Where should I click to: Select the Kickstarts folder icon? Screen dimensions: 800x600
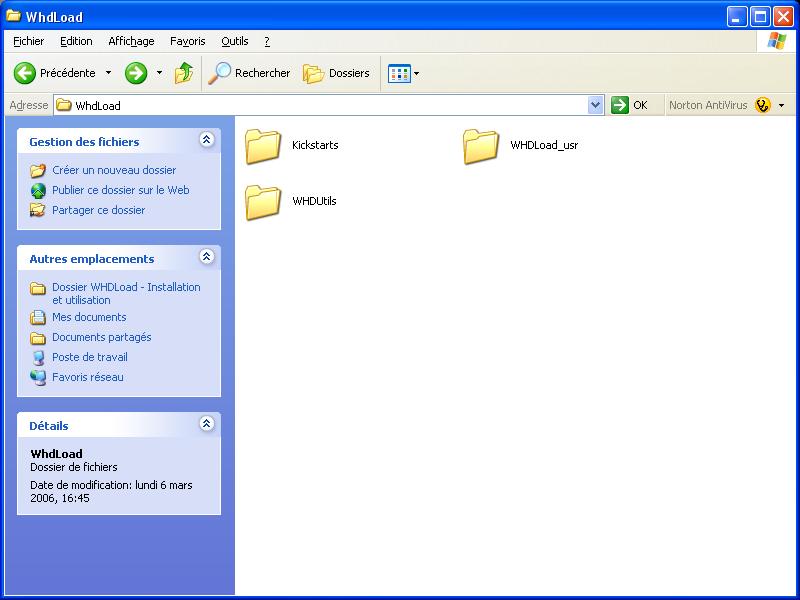pos(263,146)
